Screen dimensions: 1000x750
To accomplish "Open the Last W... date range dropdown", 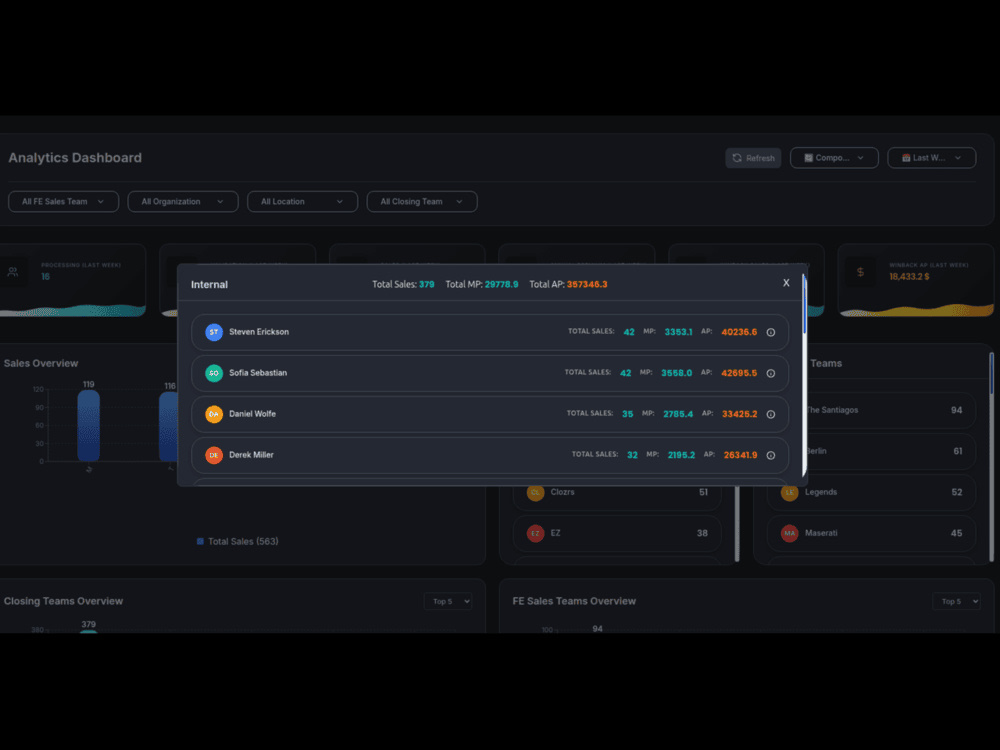I will (932, 158).
